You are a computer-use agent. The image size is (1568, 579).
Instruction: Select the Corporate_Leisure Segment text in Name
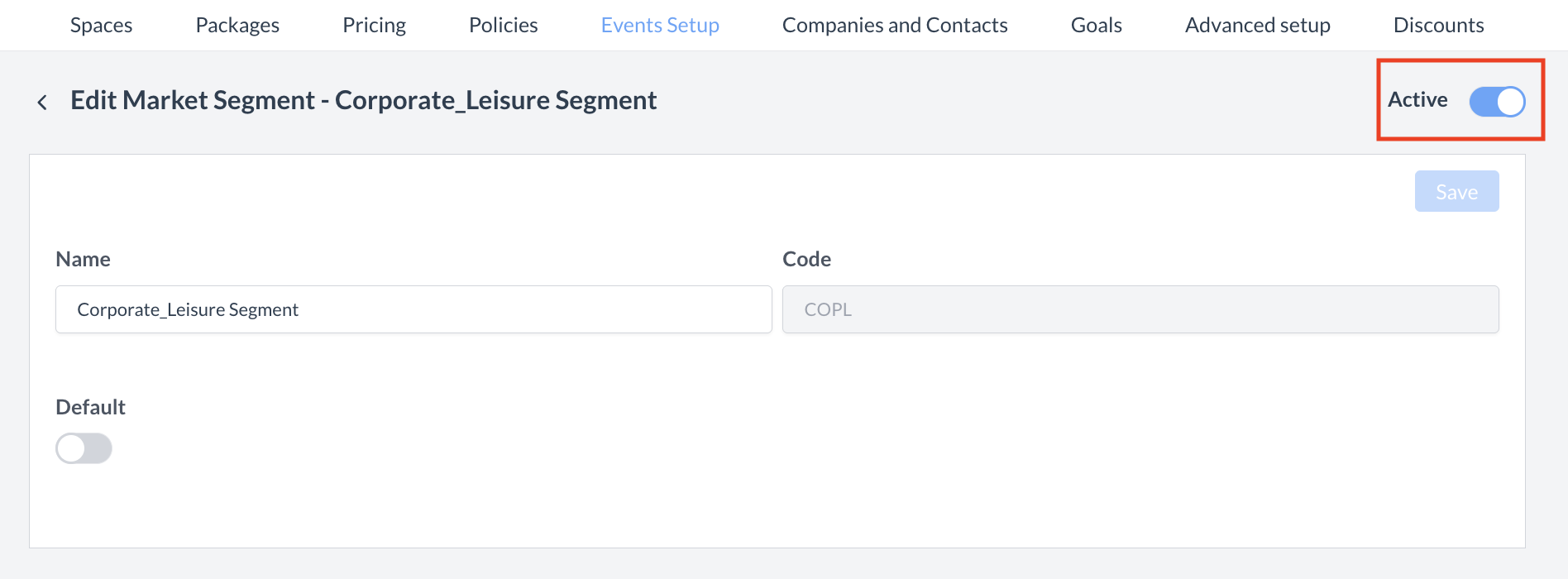188,309
